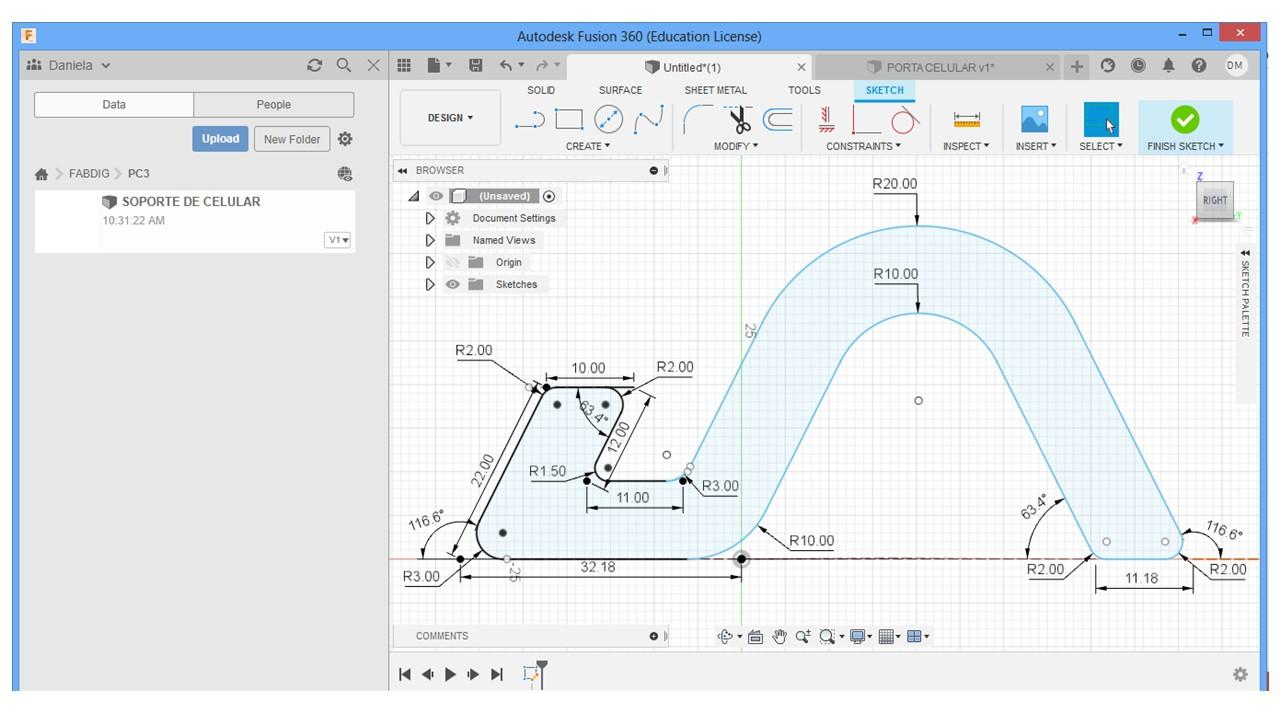Image resolution: width=1280 pixels, height=720 pixels.
Task: Expand the Named Views node
Action: pos(430,240)
